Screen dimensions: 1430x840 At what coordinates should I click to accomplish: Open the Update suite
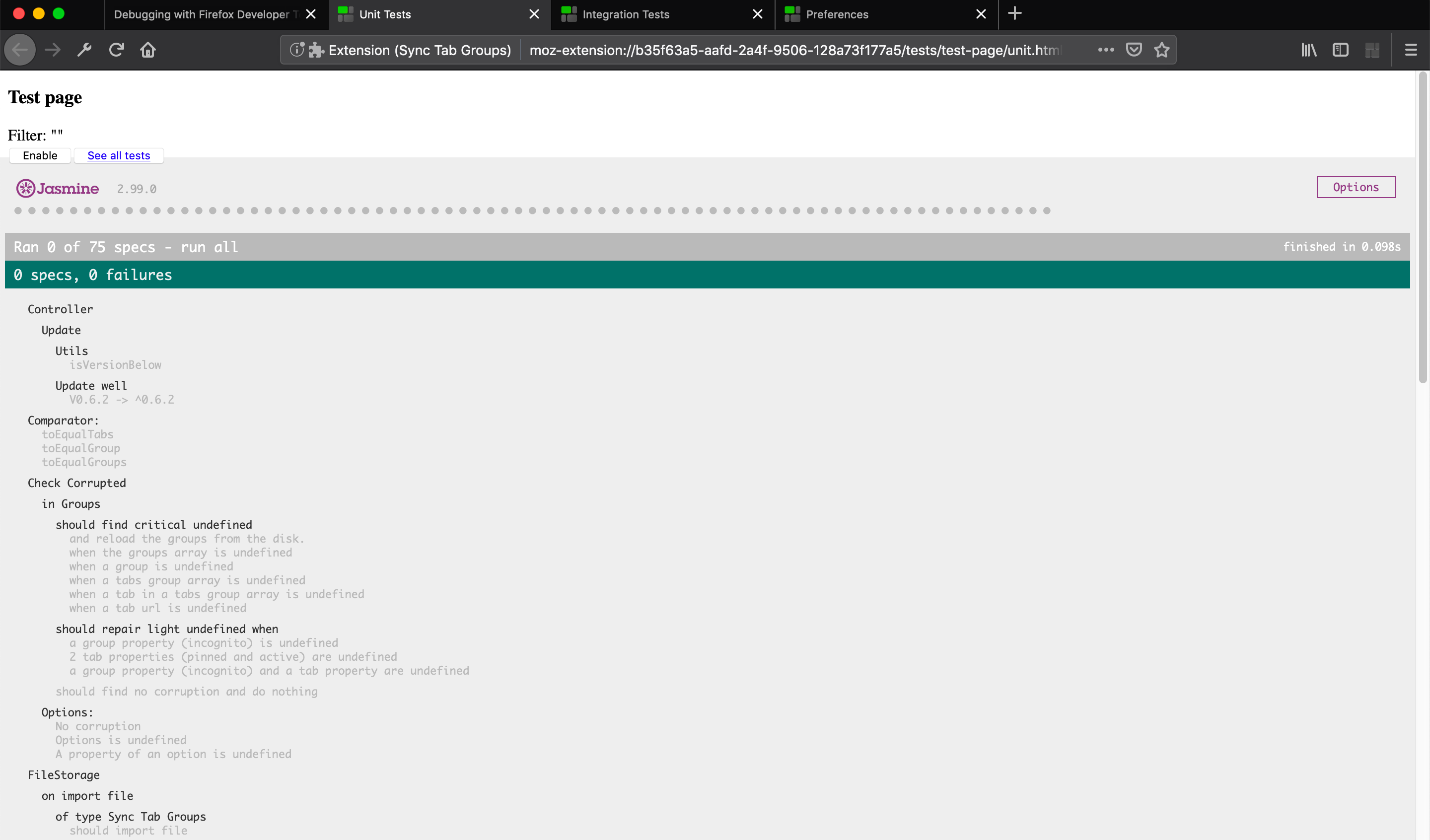click(x=61, y=330)
